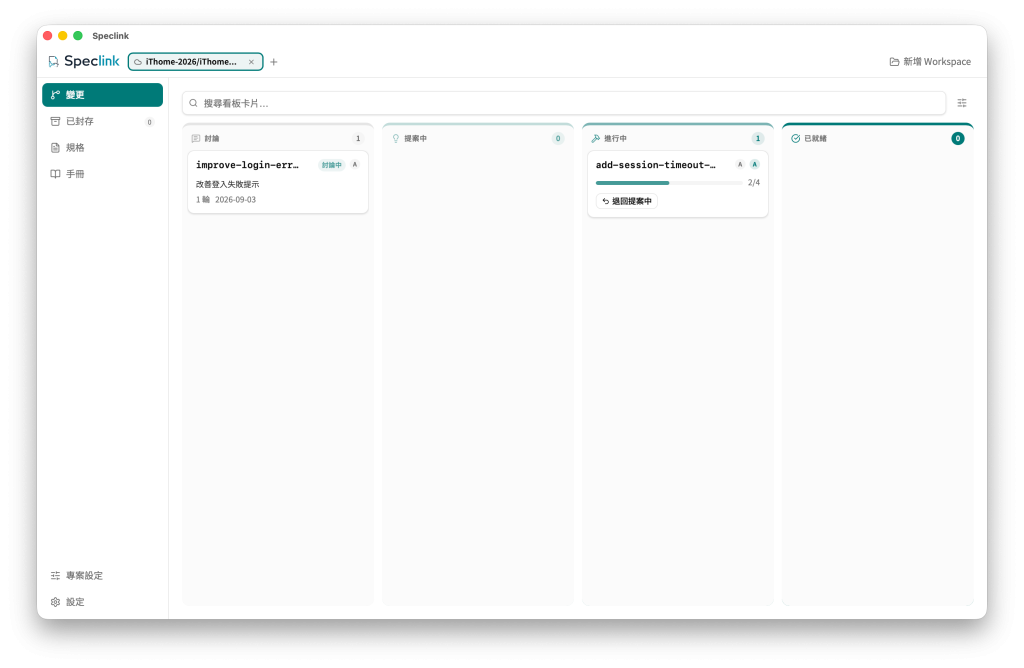Image resolution: width=1024 pixels, height=668 pixels.
Task: Click the 1 輪 round label
Action: tap(203, 200)
